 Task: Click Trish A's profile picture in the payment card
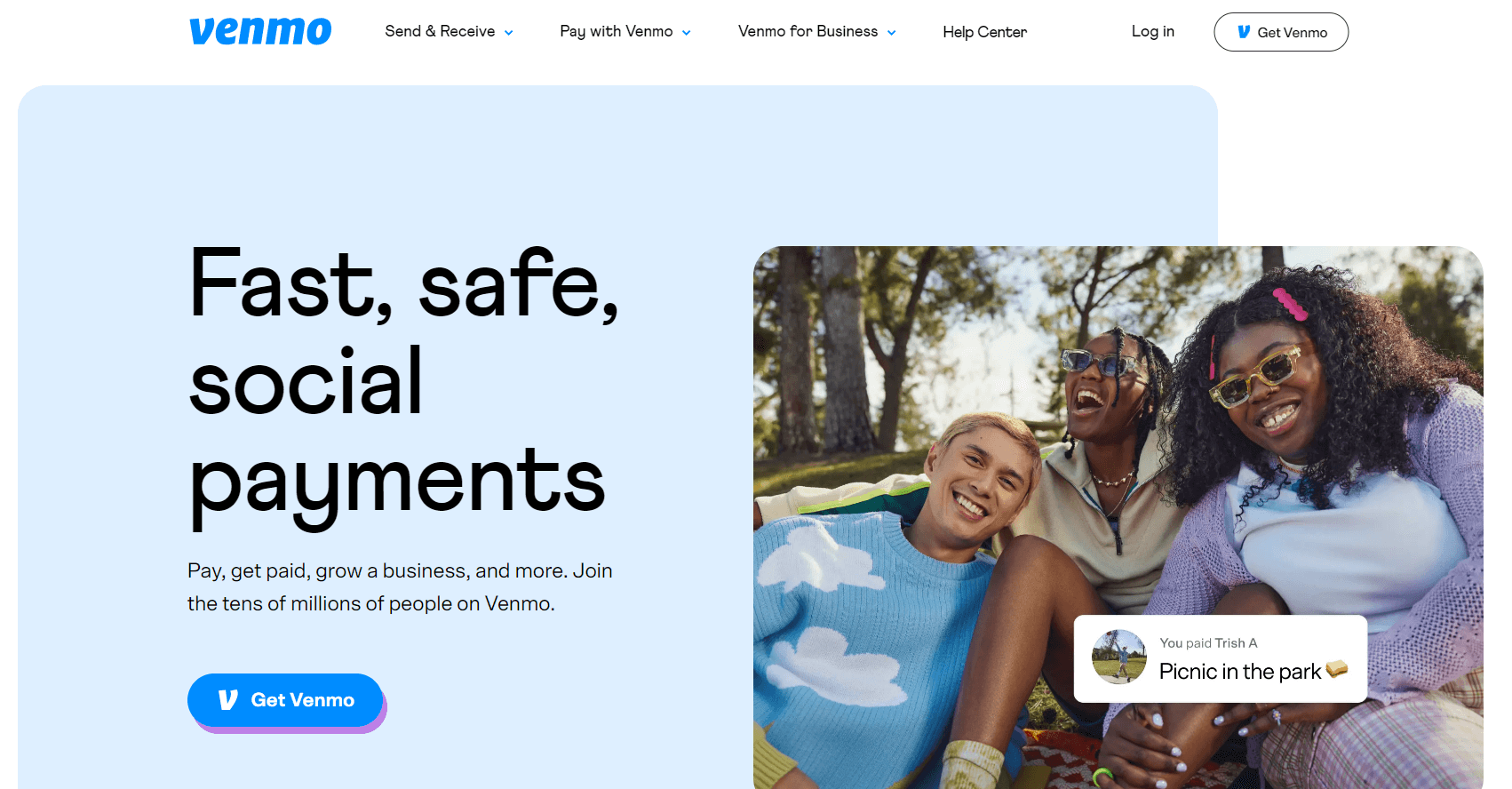click(x=1119, y=657)
